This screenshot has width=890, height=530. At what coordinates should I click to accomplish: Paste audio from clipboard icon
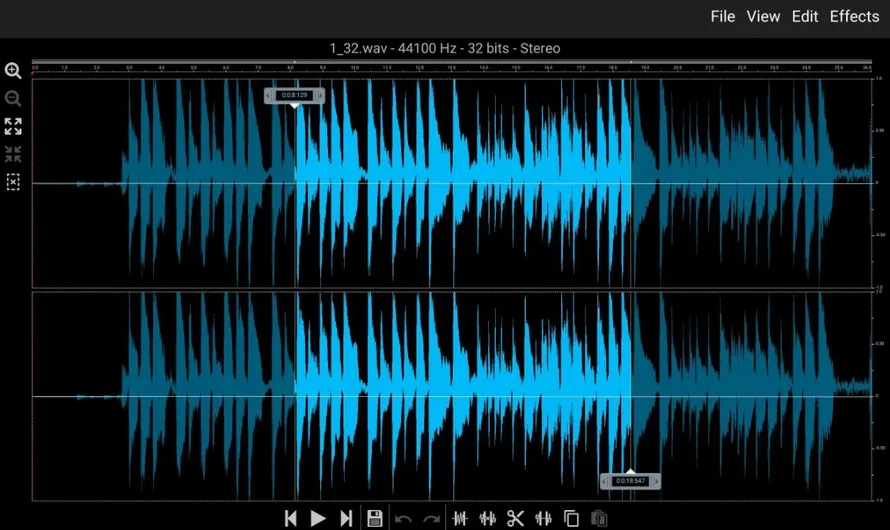pos(599,518)
